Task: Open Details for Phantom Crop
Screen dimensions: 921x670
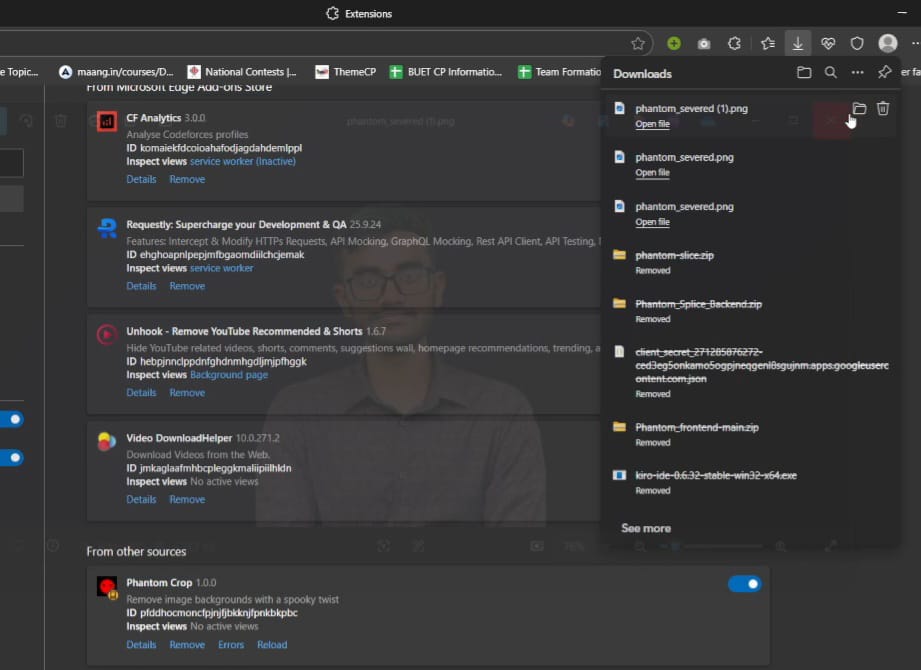Action: pos(141,644)
